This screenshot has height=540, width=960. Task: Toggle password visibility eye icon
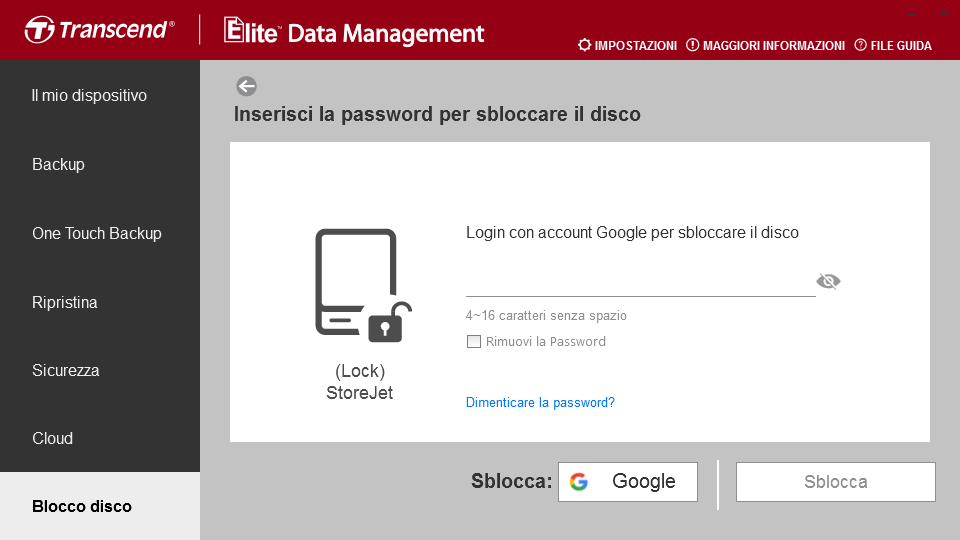point(828,281)
